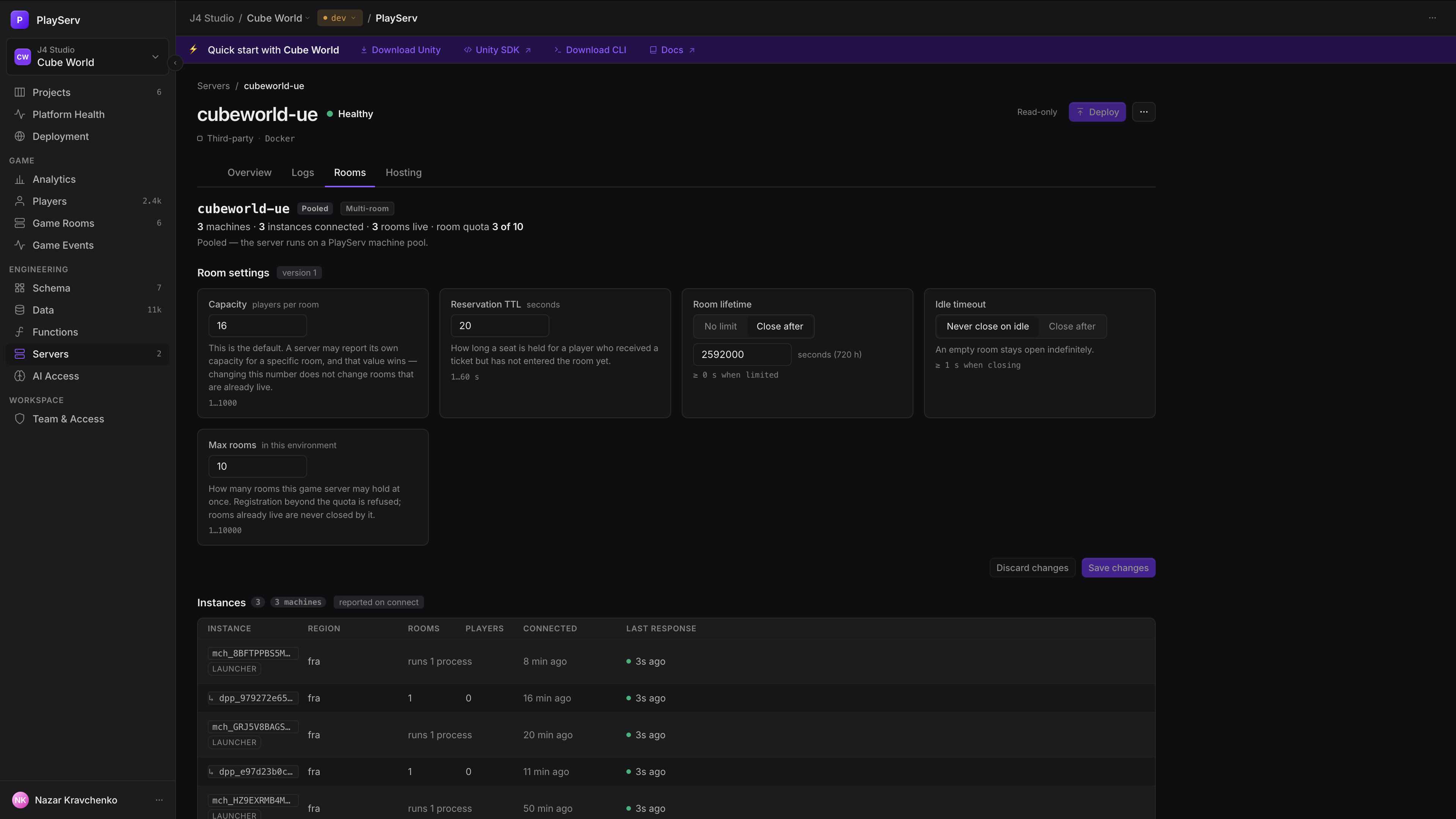Viewport: 1456px width, 819px height.
Task: Click Save changes
Action: click(x=1118, y=568)
